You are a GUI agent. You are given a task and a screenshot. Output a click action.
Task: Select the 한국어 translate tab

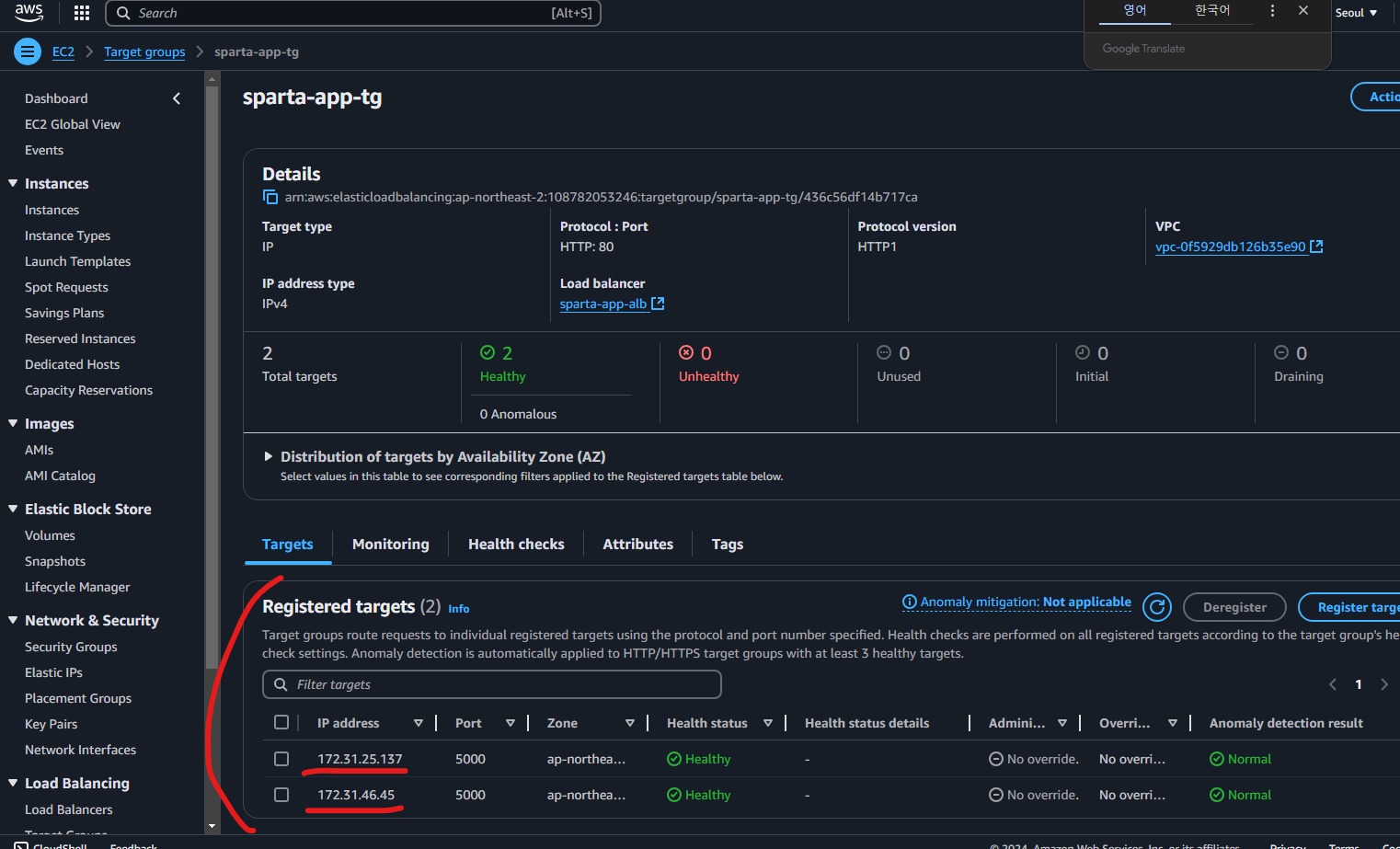click(x=1212, y=11)
